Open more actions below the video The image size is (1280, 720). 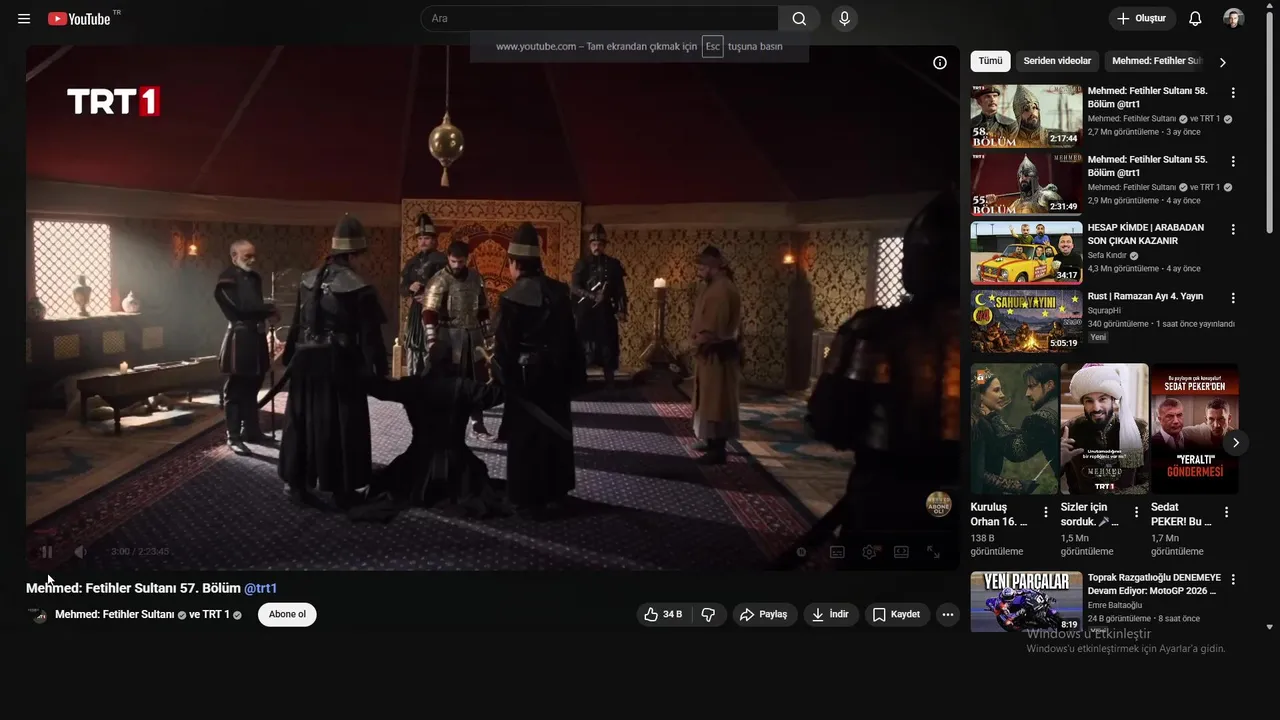tap(948, 615)
